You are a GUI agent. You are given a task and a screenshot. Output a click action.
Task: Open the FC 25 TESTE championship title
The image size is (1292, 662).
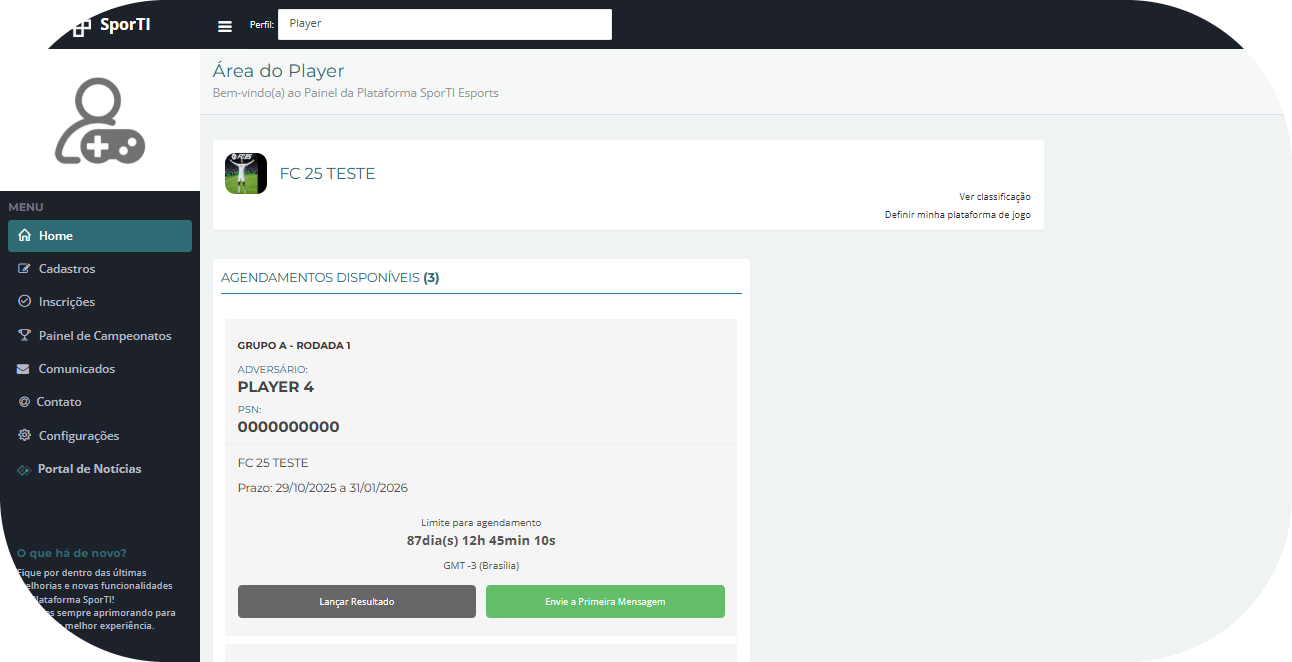[x=327, y=174]
